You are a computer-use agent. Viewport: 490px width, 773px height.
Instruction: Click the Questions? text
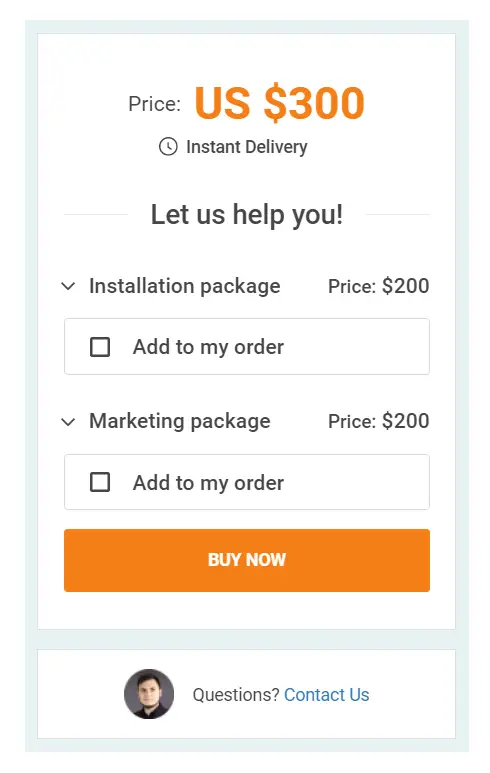[236, 695]
